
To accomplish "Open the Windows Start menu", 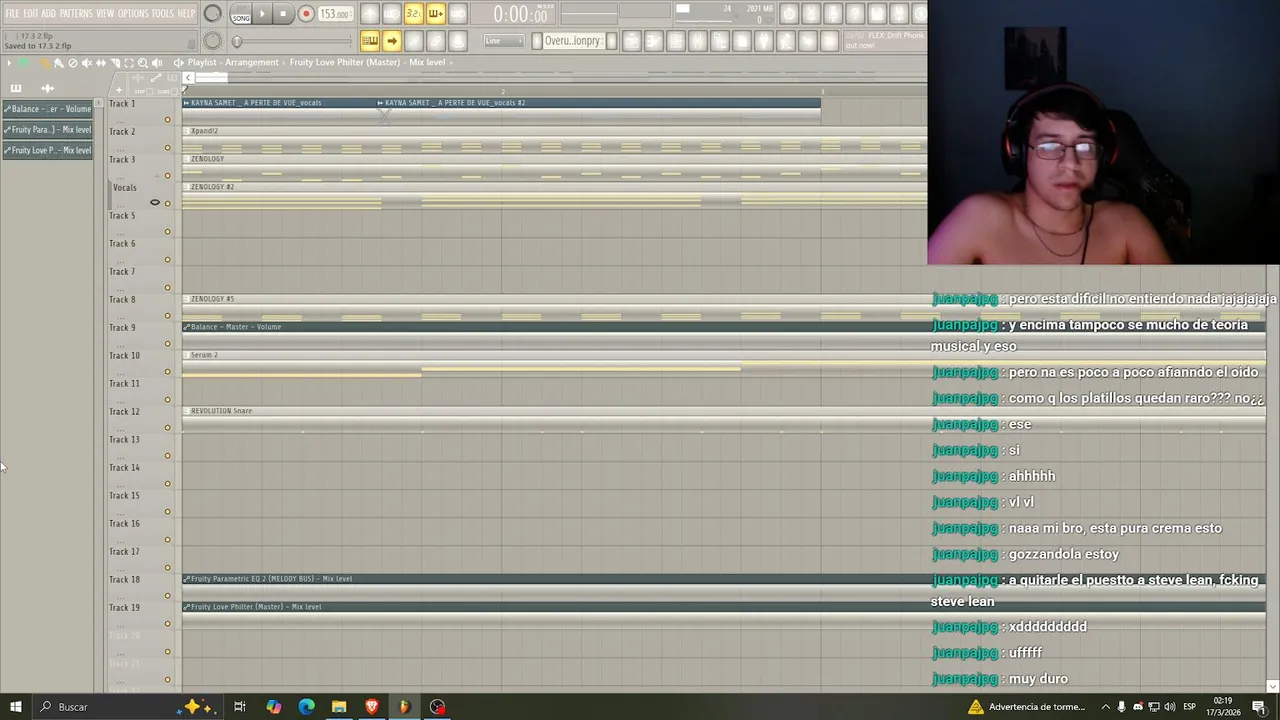I will 15,707.
